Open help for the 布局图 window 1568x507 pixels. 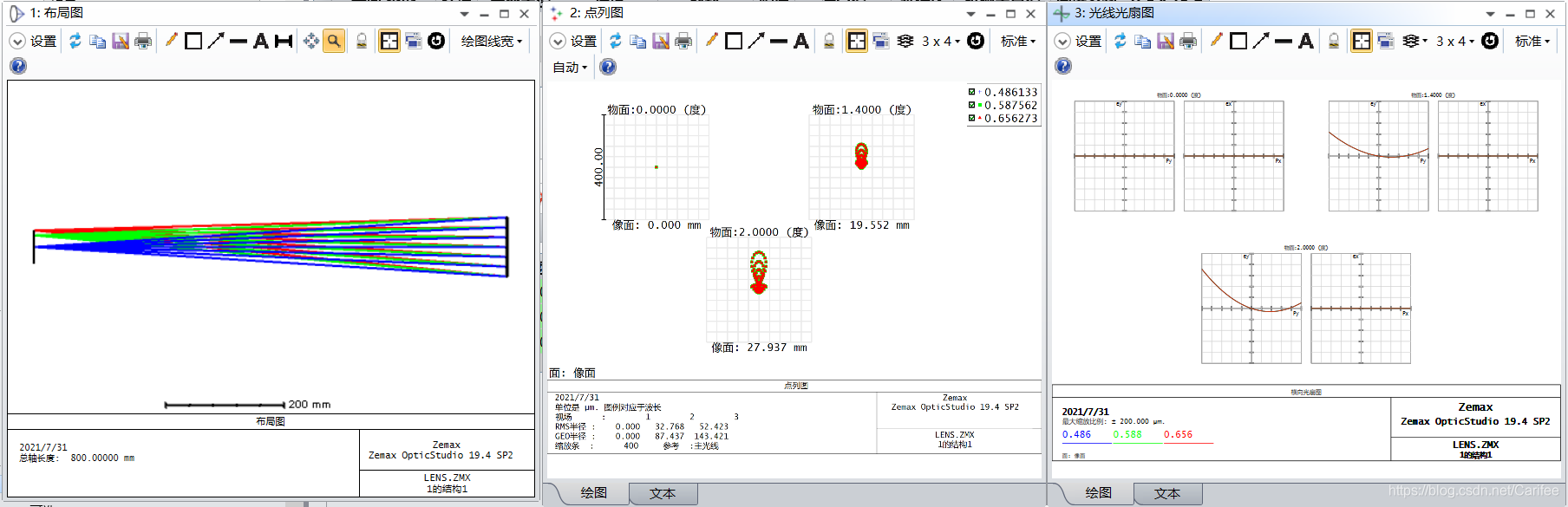[x=18, y=66]
